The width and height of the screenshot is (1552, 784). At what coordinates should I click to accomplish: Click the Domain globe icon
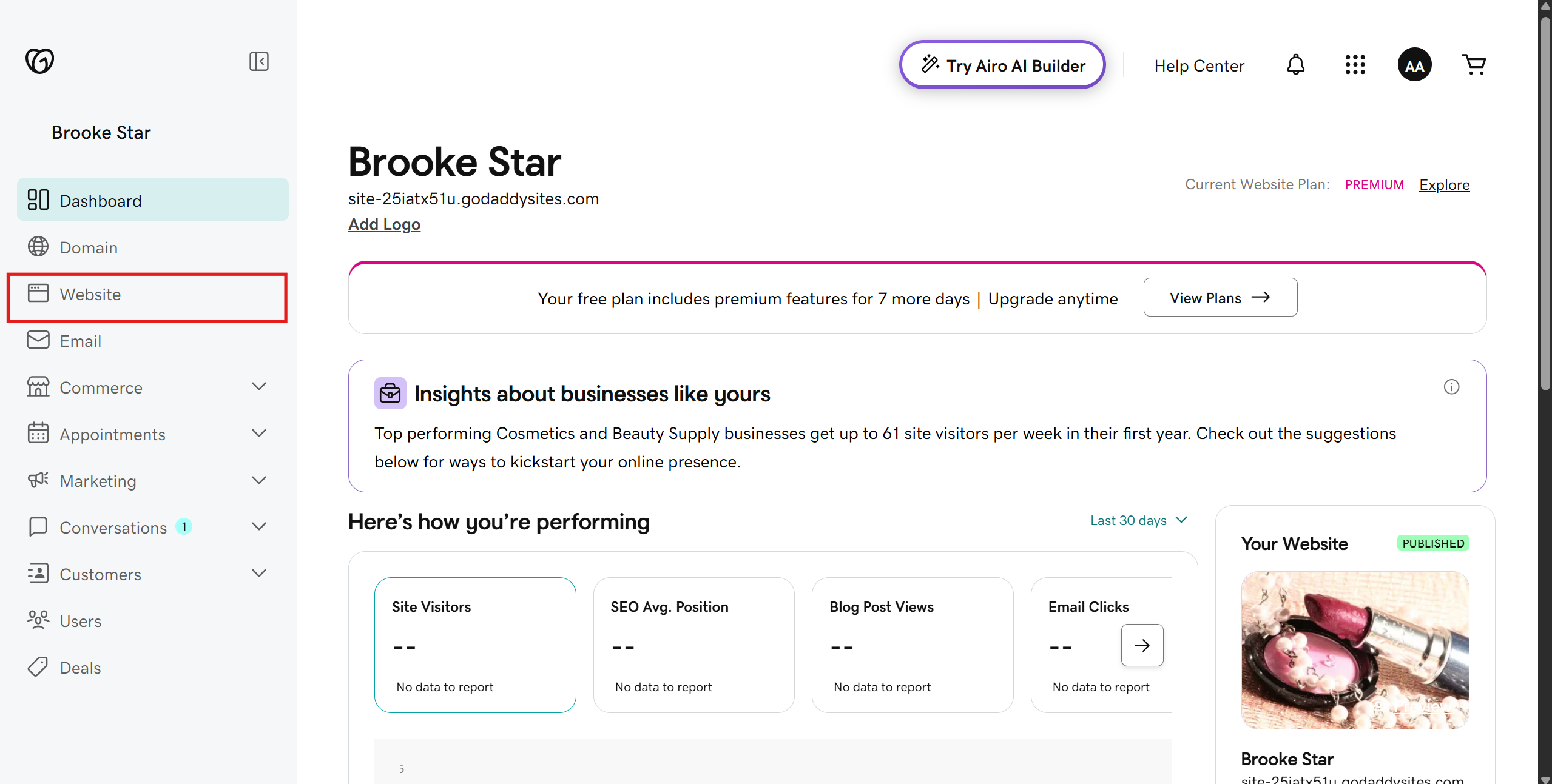pos(38,247)
